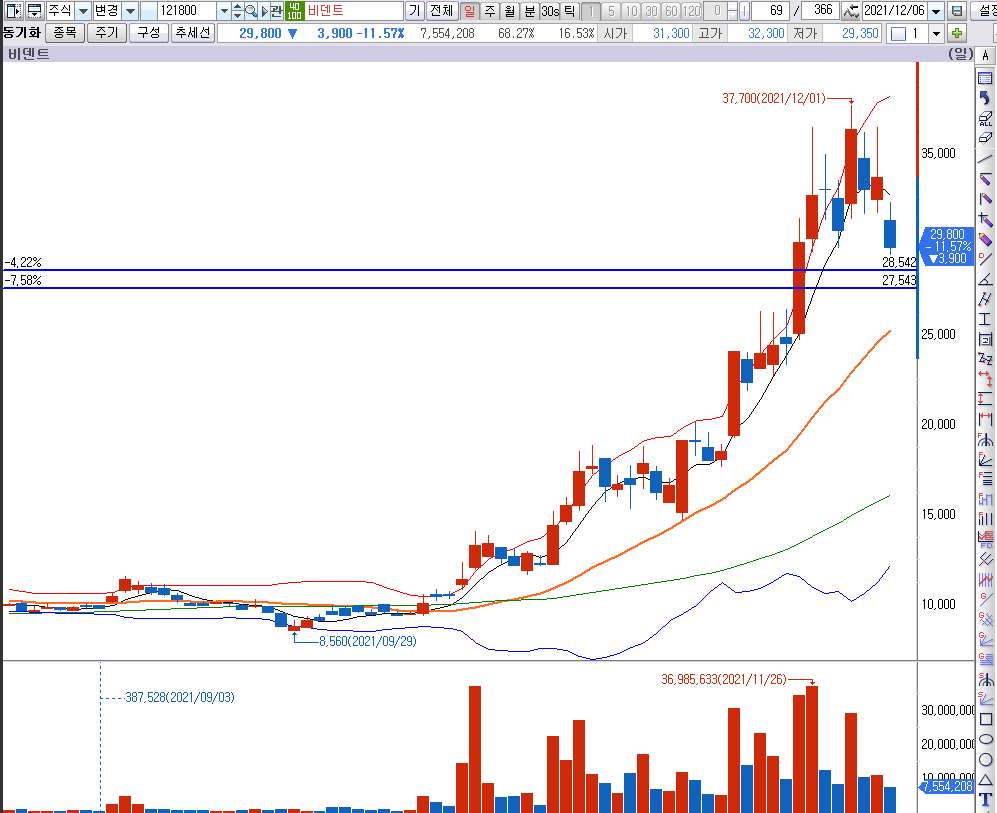The width and height of the screenshot is (997, 813).
Task: Toggle the 1 interval button
Action: (x=591, y=10)
